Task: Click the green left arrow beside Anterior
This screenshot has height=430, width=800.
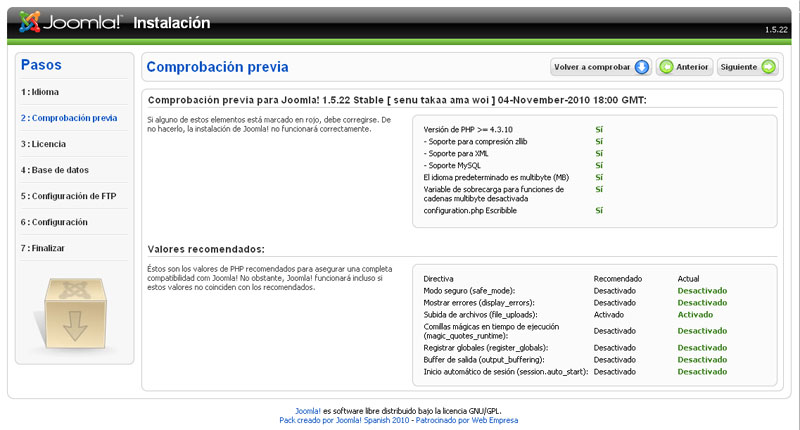Action: click(x=666, y=68)
